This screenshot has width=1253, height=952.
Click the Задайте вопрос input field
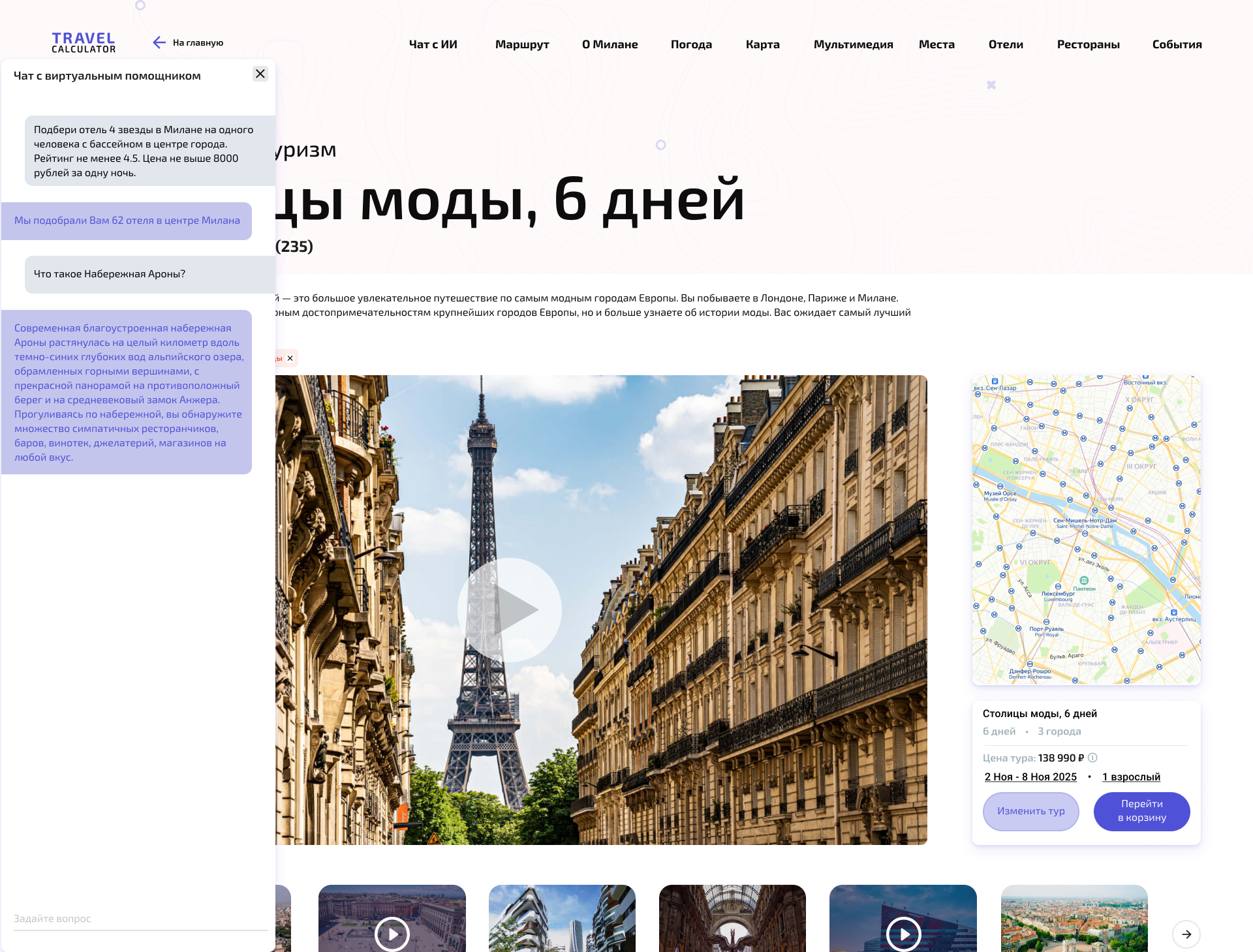click(x=140, y=919)
